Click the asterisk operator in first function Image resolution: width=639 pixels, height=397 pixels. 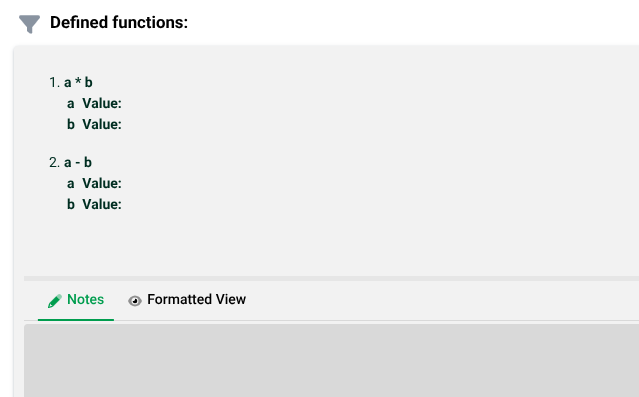click(x=78, y=82)
